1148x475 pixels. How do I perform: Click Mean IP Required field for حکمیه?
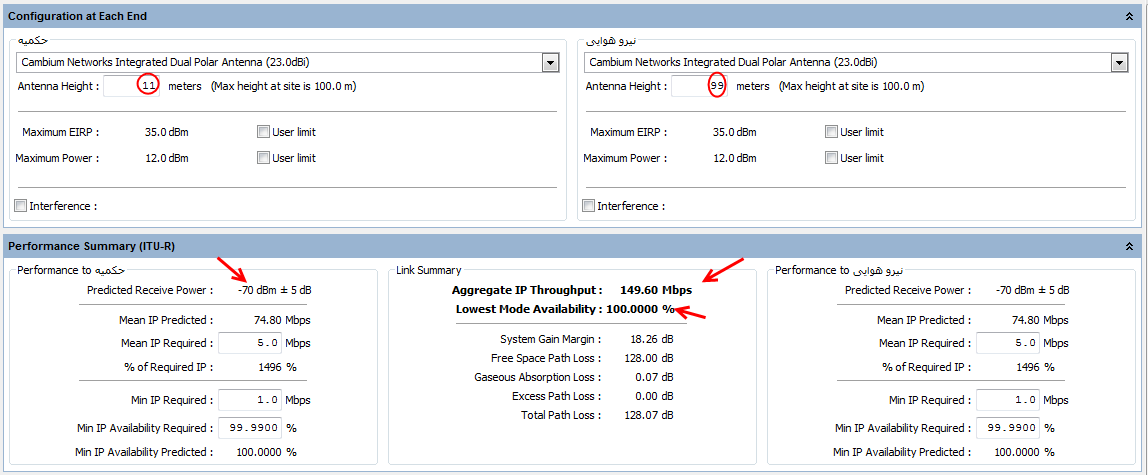point(250,342)
